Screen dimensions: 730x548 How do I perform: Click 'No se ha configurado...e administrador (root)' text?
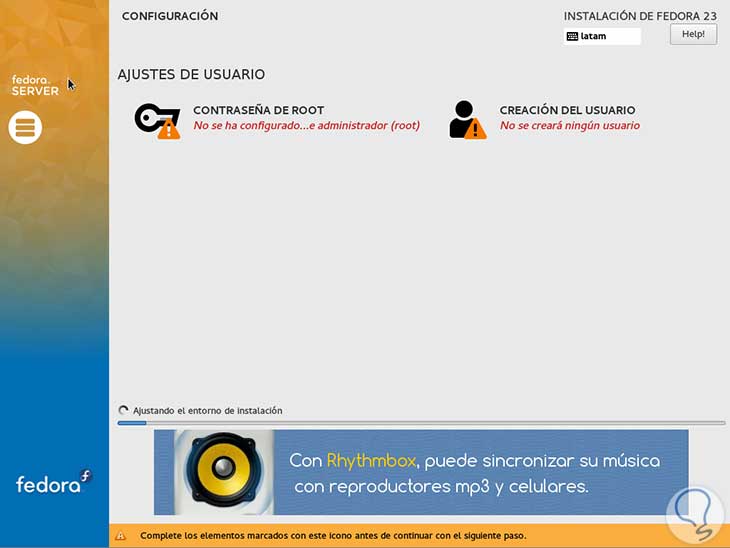click(306, 125)
